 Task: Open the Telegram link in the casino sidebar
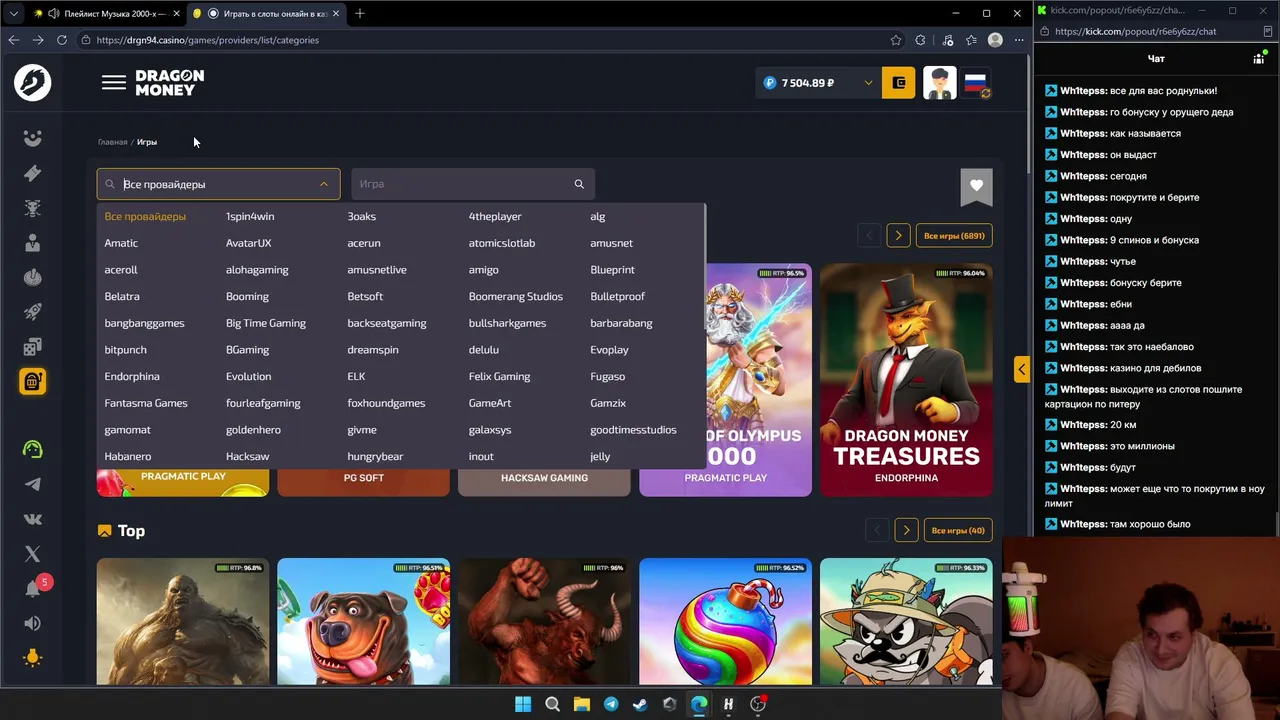33,485
